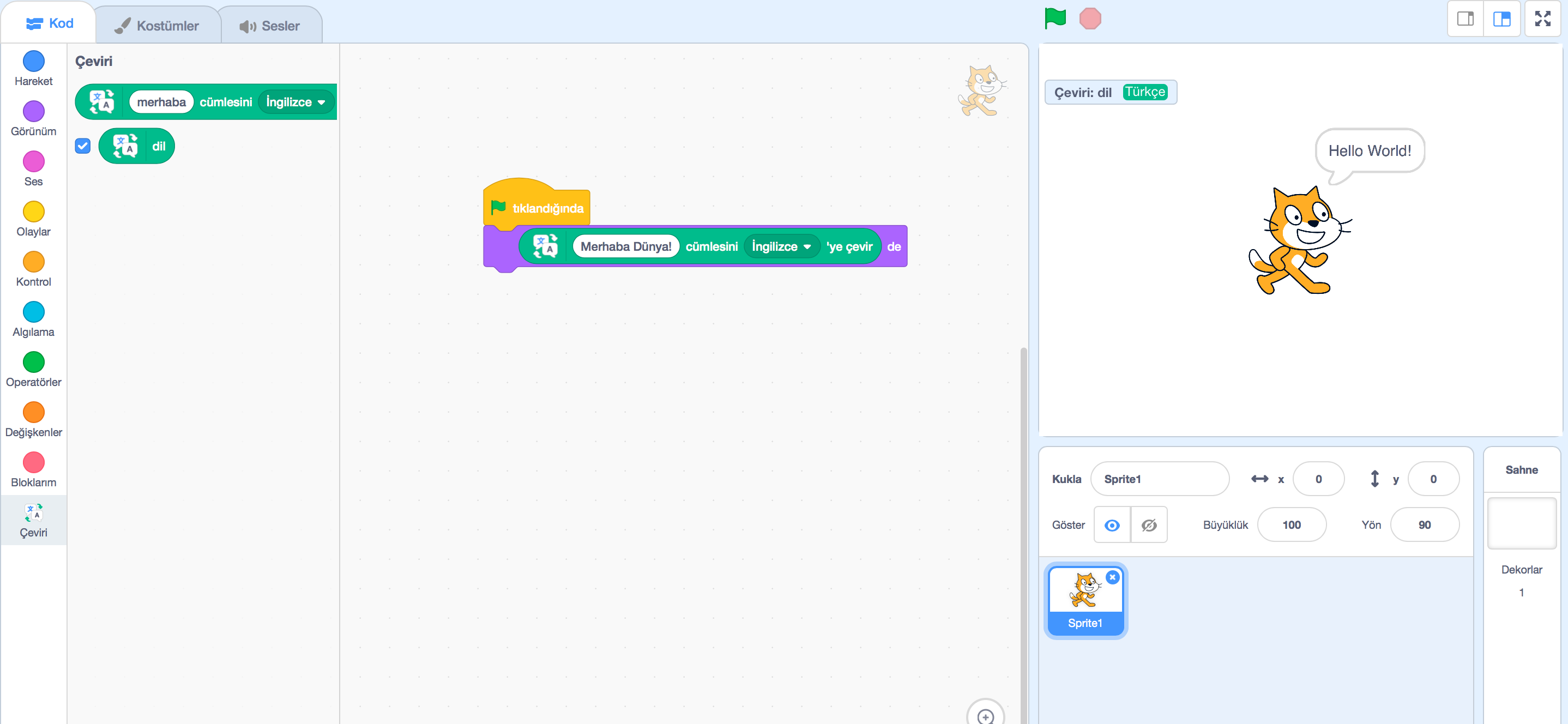Open the Değişkenler block category
The image size is (1568, 724).
point(33,420)
